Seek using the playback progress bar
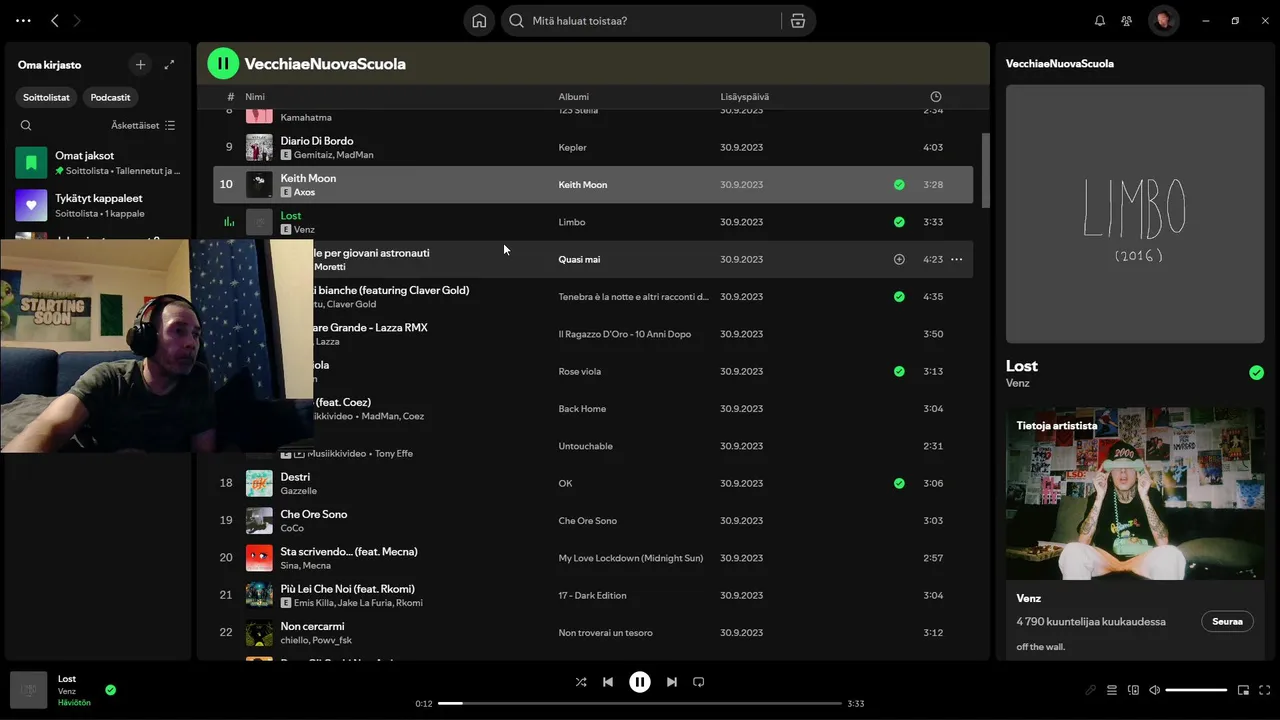Image resolution: width=1280 pixels, height=720 pixels. (640, 704)
